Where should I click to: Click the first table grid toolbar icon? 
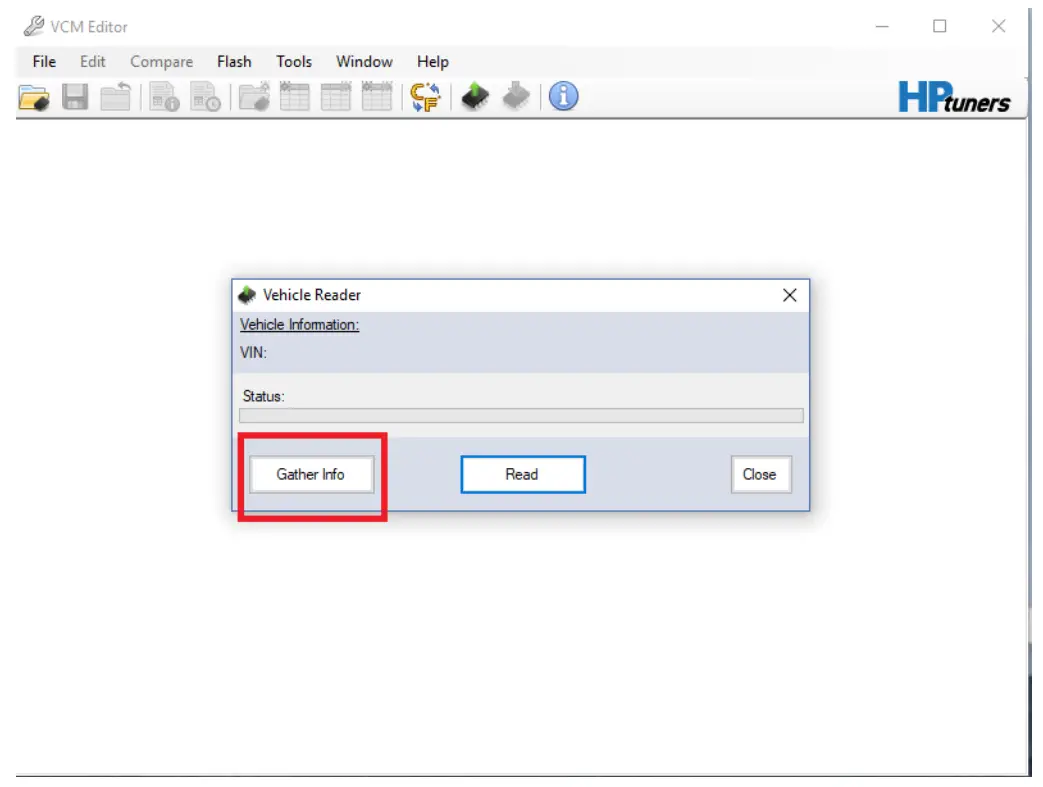295,96
